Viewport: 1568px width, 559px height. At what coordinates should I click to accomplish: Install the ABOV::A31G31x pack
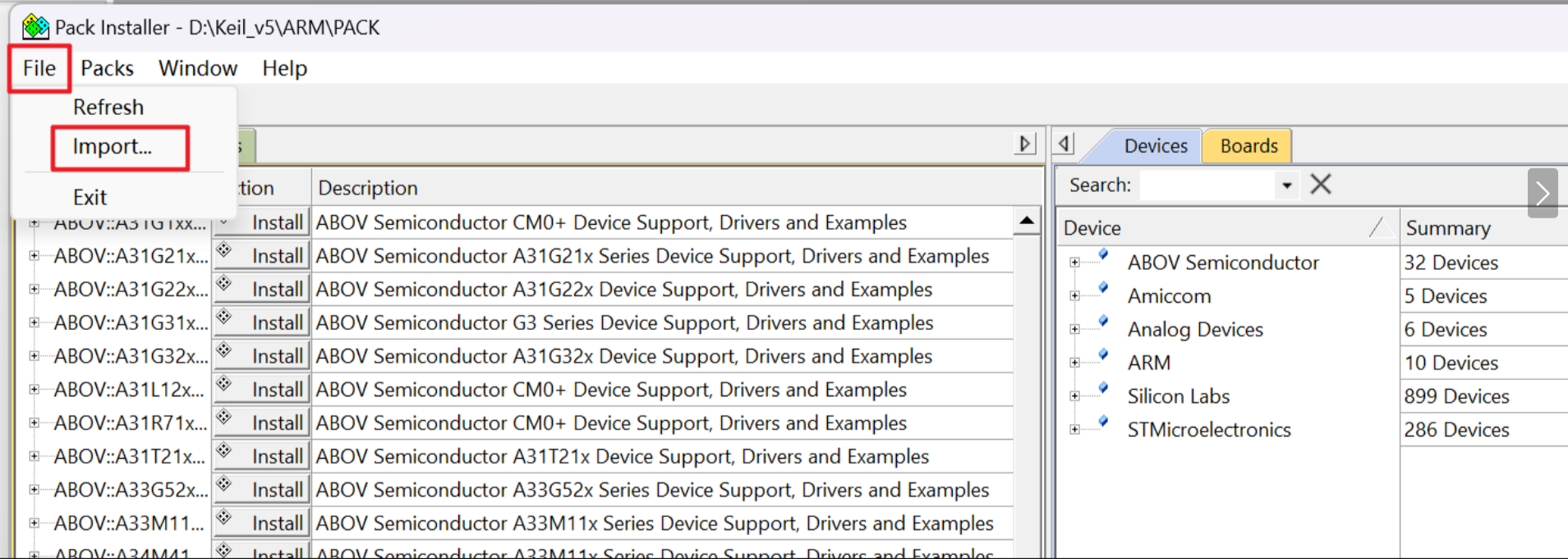261,323
